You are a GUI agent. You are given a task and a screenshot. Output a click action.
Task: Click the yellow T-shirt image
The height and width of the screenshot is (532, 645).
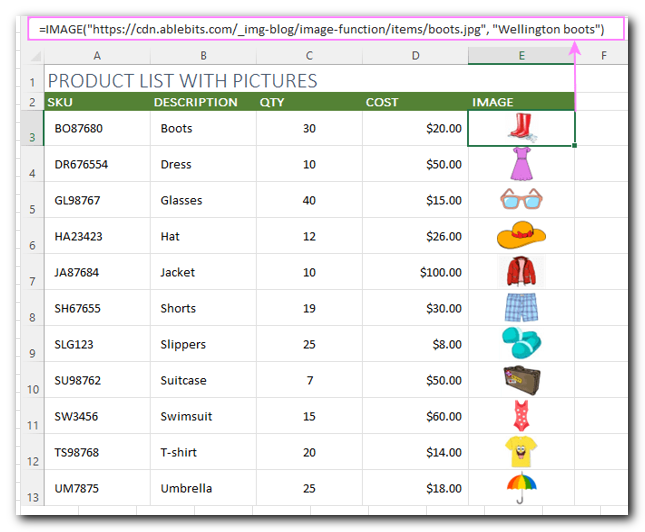click(521, 451)
